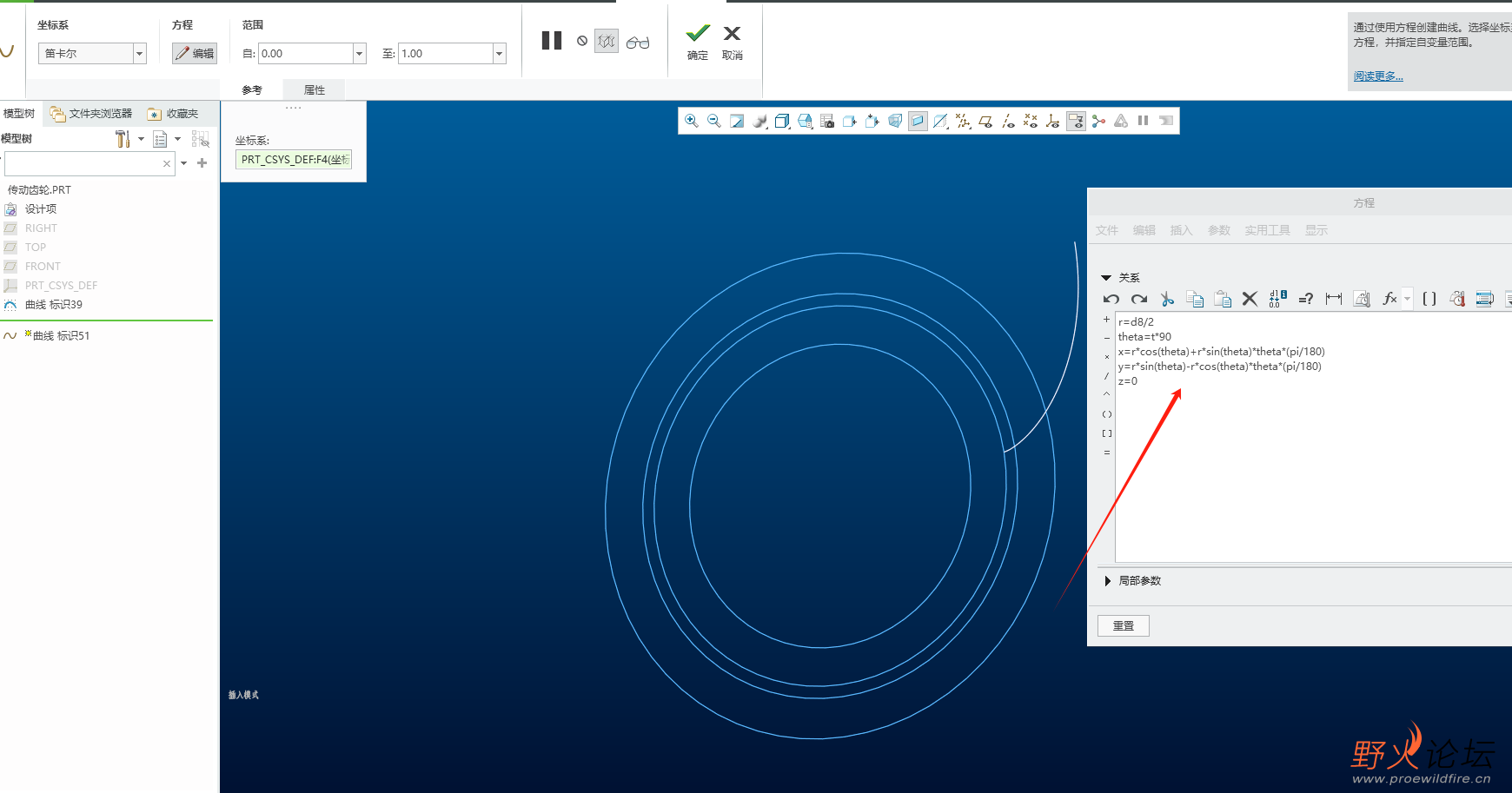Open the display style cube icon
The height and width of the screenshot is (793, 1512).
coord(782,121)
